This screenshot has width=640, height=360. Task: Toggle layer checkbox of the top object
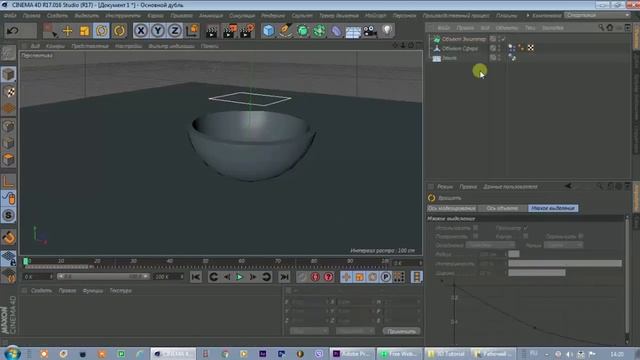(493, 39)
